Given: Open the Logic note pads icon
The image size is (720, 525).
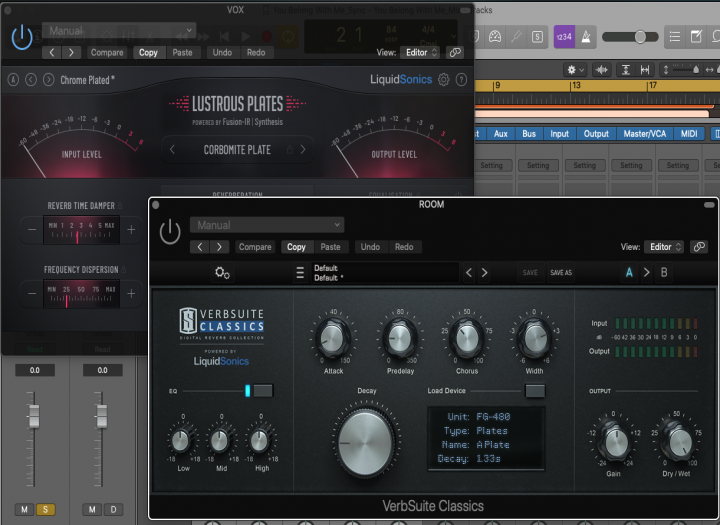Looking at the screenshot, I should click(696, 37).
